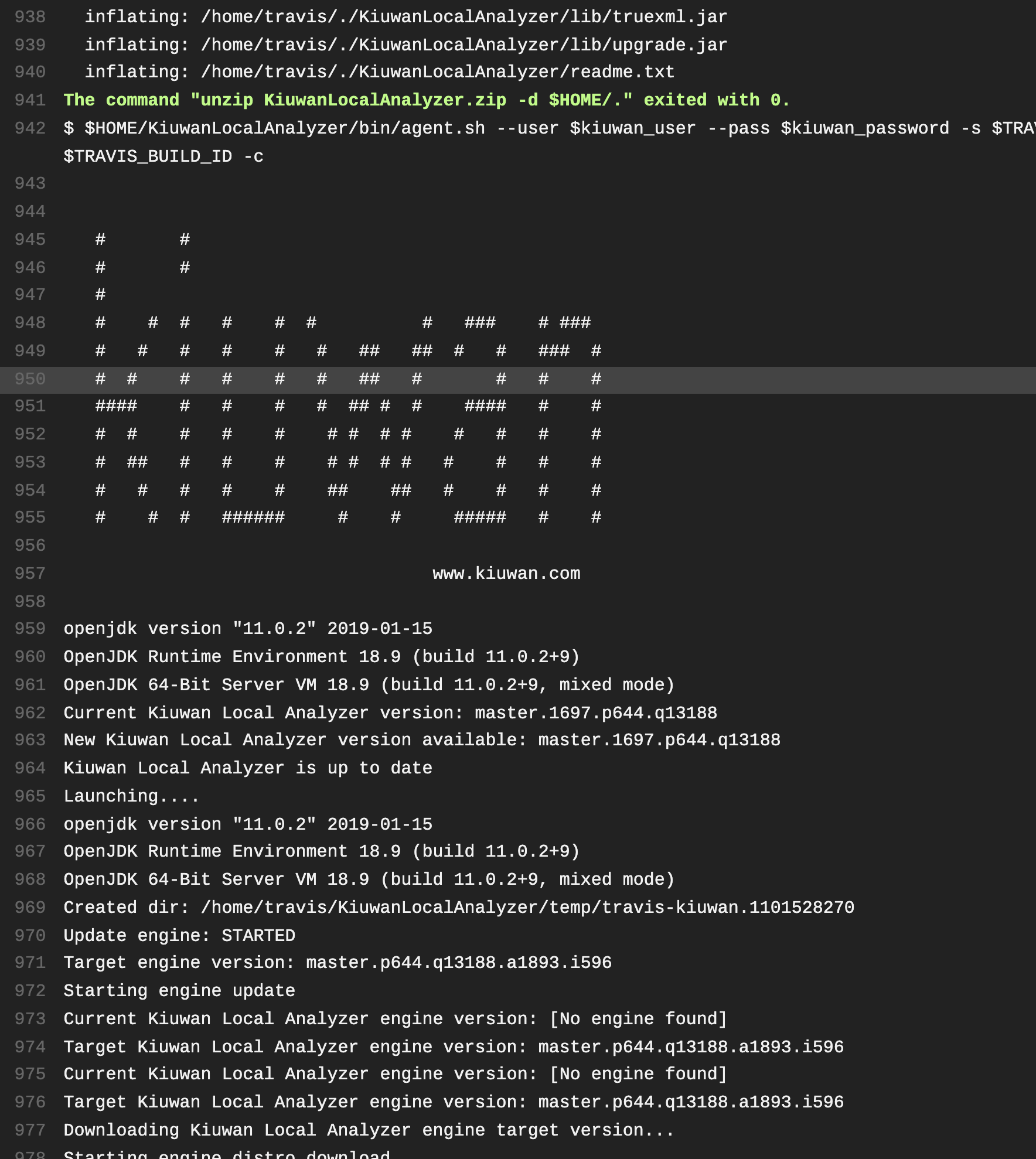Click the Launching.... log entry

click(131, 796)
